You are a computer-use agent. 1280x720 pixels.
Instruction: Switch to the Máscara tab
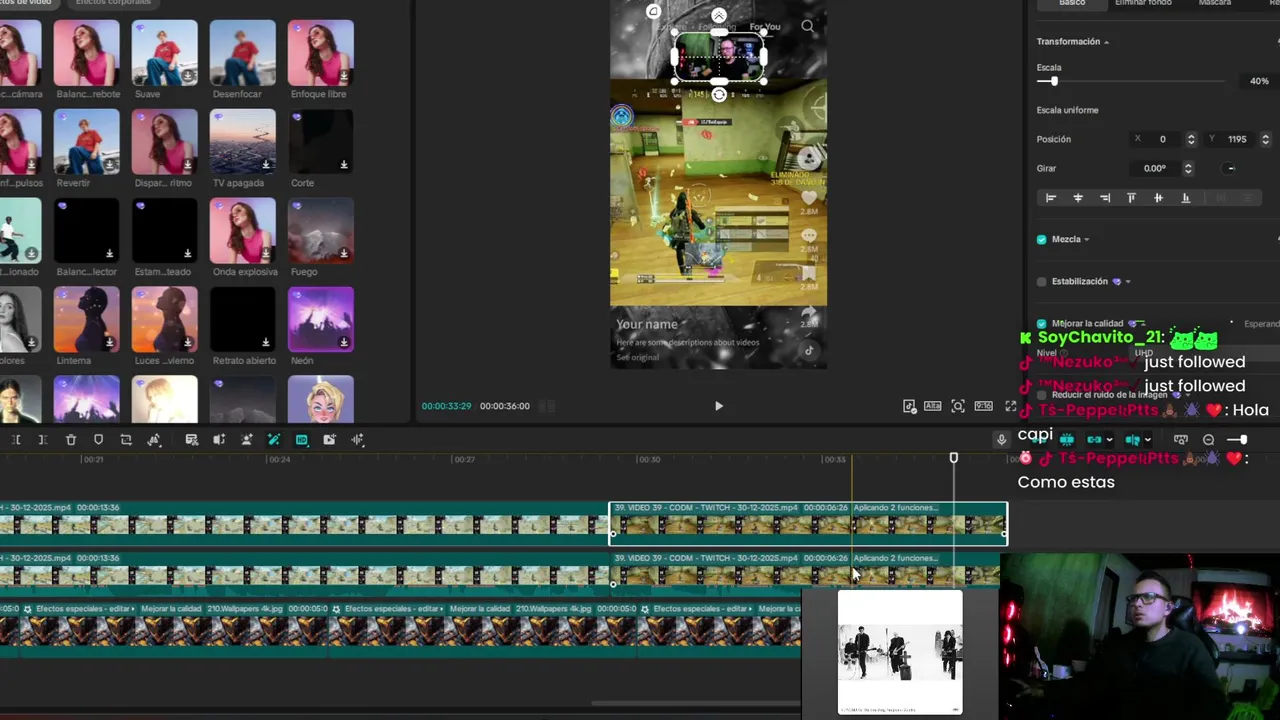pyautogui.click(x=1215, y=3)
